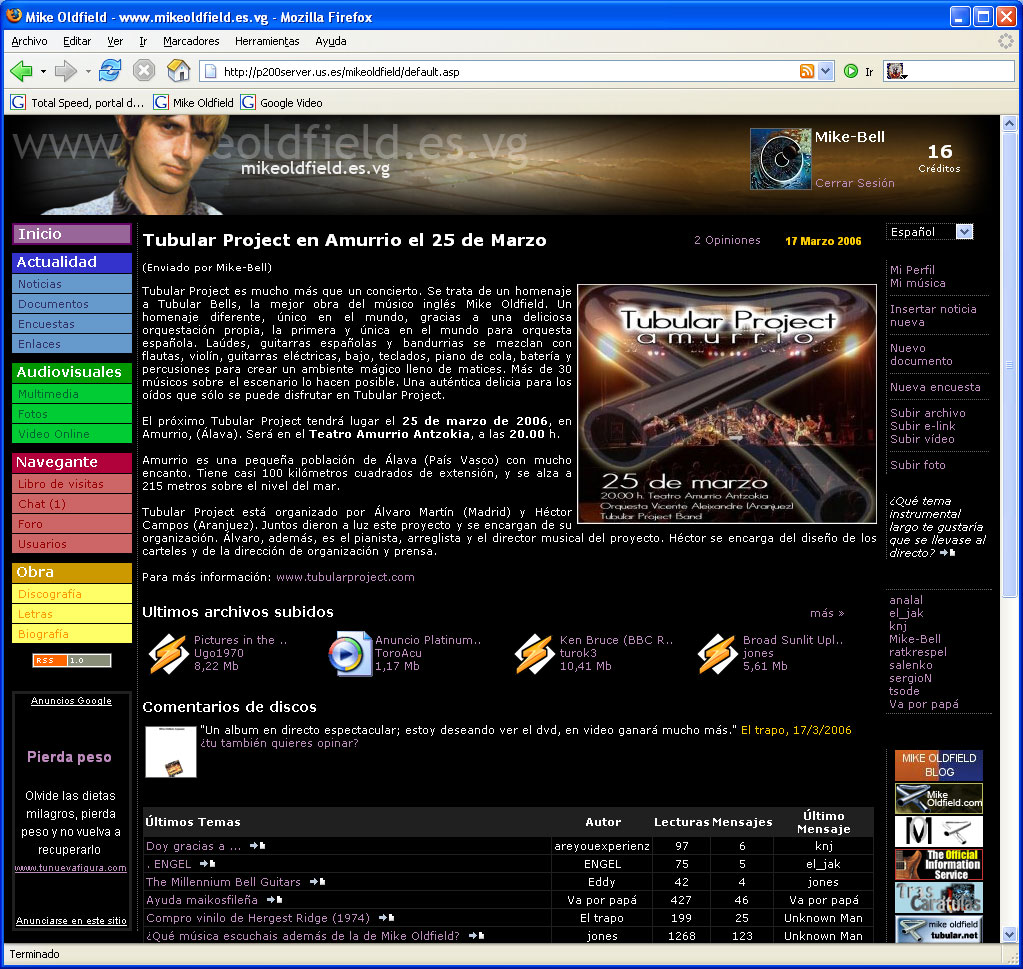Image resolution: width=1023 pixels, height=969 pixels.
Task: Open the mike oldfield tubular.net banner
Action: click(939, 929)
